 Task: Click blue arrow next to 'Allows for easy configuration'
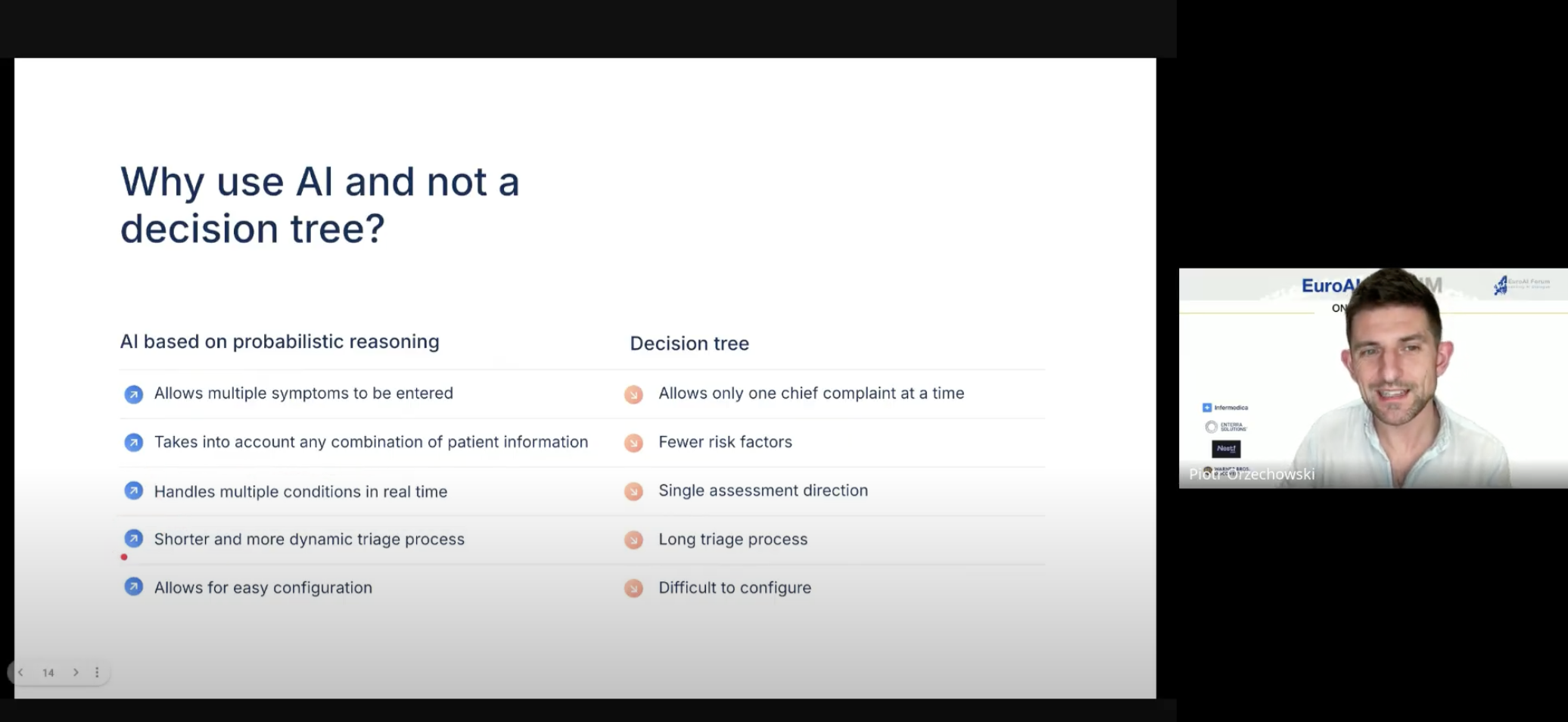(134, 587)
